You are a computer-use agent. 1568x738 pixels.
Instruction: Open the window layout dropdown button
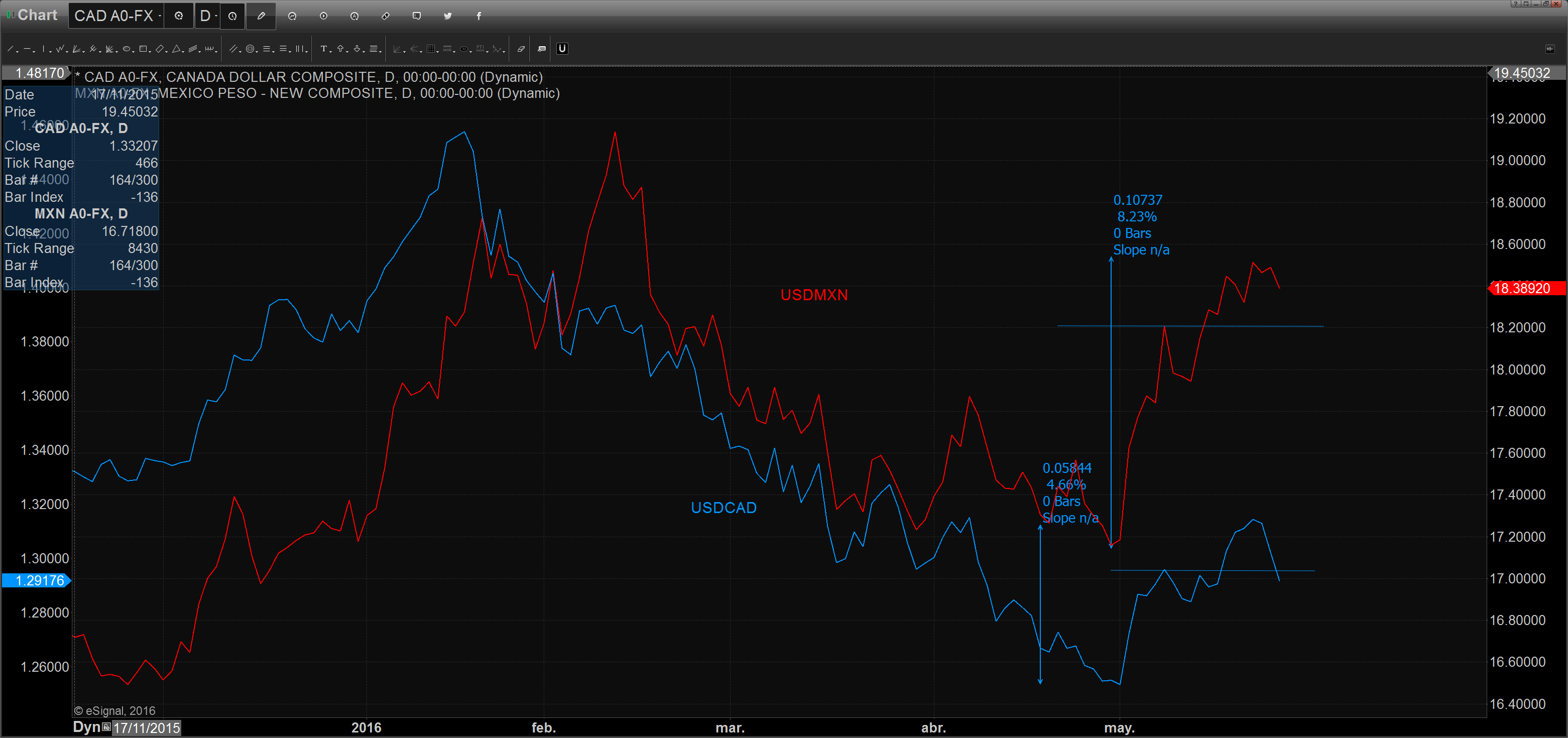(x=1526, y=4)
